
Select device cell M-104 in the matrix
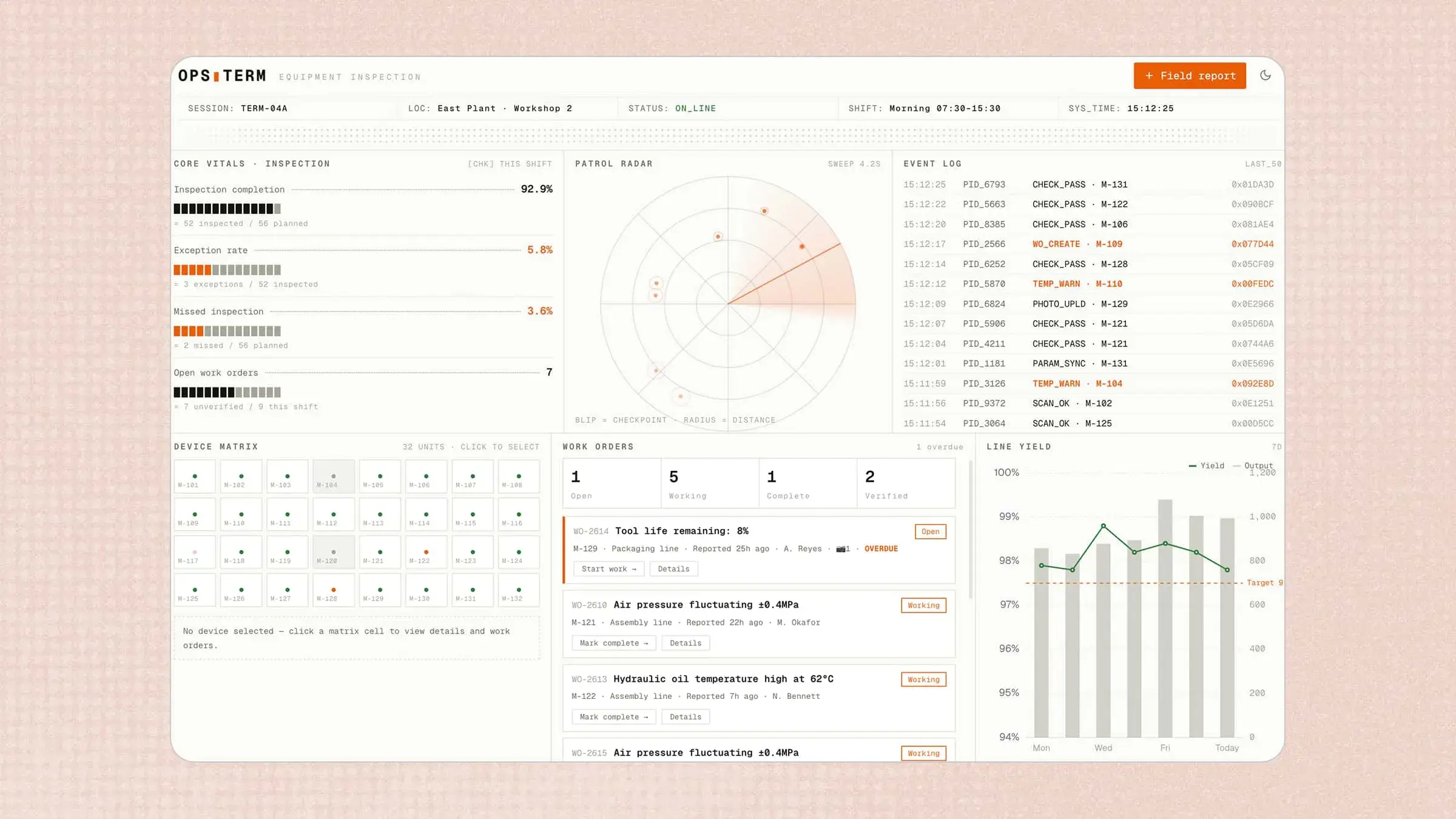pos(334,476)
